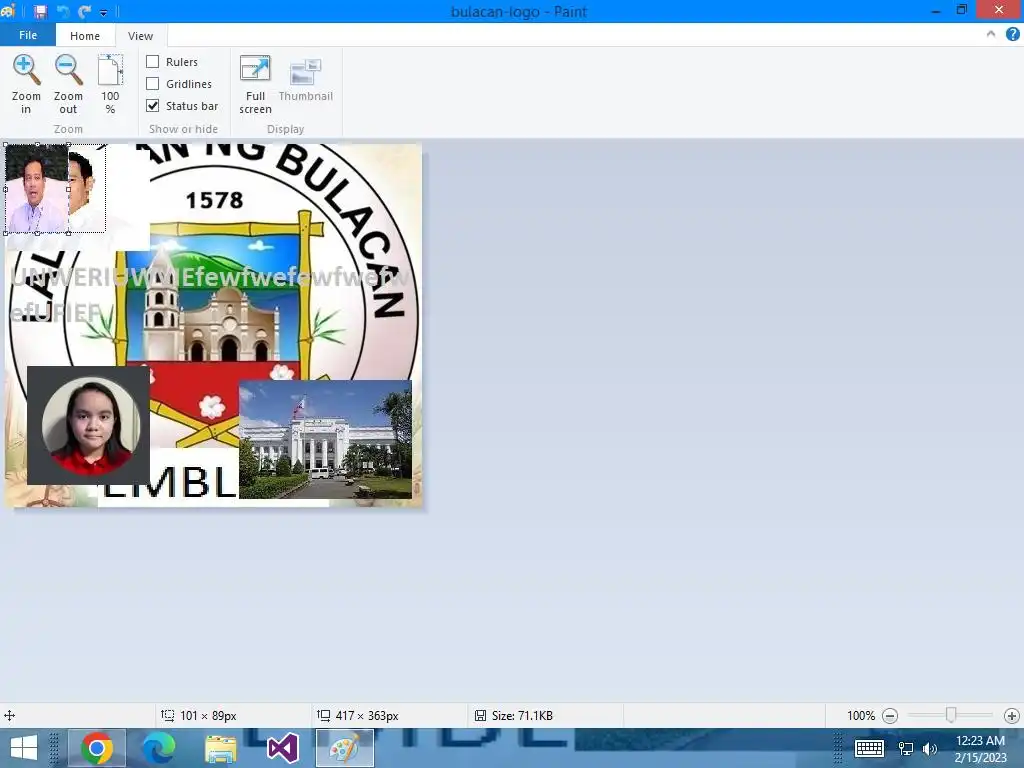Click the volume speaker tray icon
Image resolution: width=1024 pixels, height=768 pixels.
point(929,748)
